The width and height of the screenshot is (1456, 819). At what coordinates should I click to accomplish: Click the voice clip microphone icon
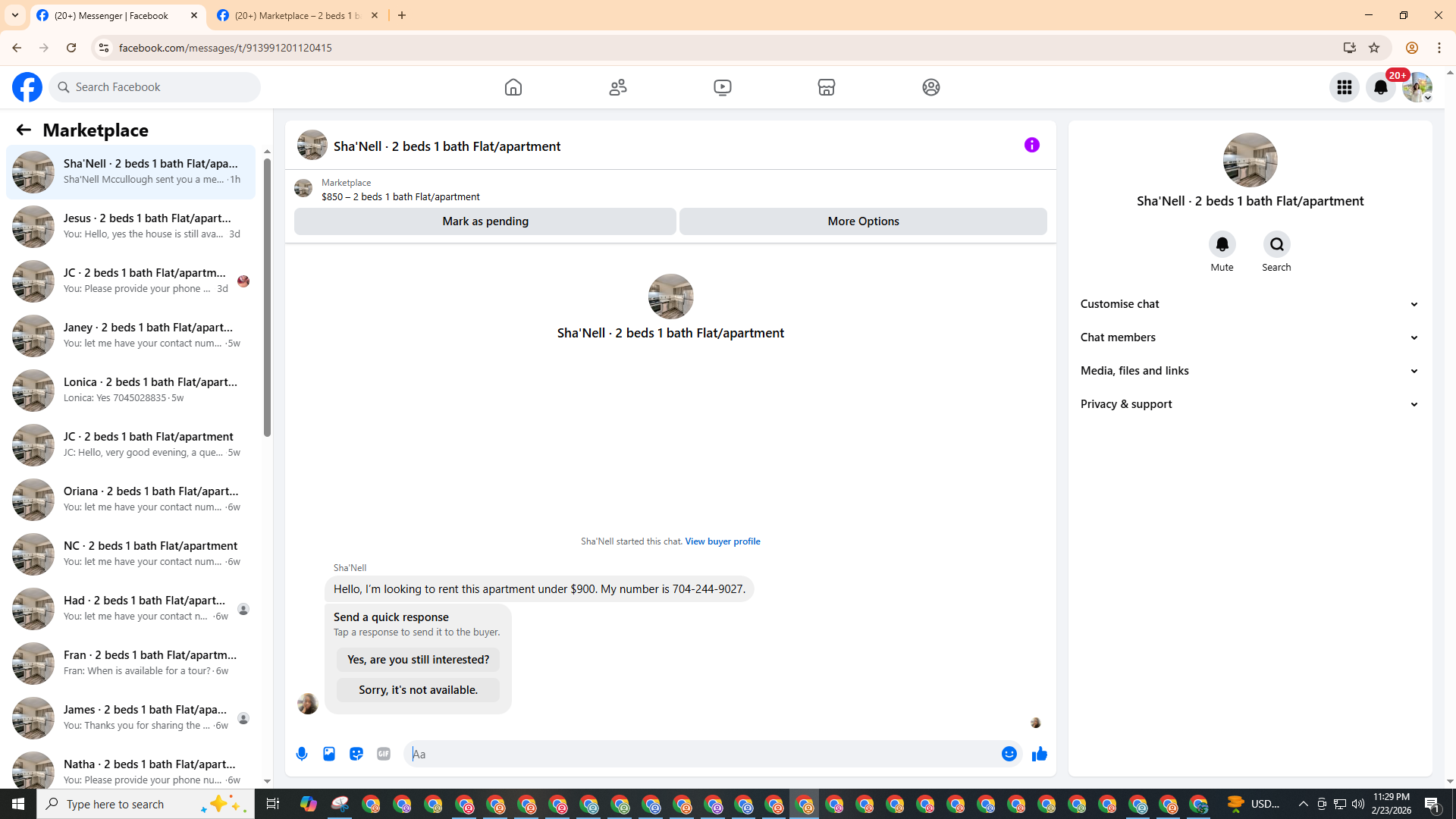tap(302, 754)
